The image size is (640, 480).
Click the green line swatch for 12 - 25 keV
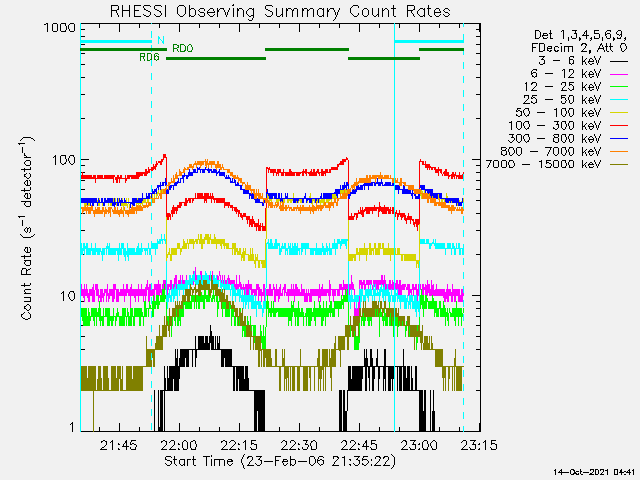(x=619, y=87)
